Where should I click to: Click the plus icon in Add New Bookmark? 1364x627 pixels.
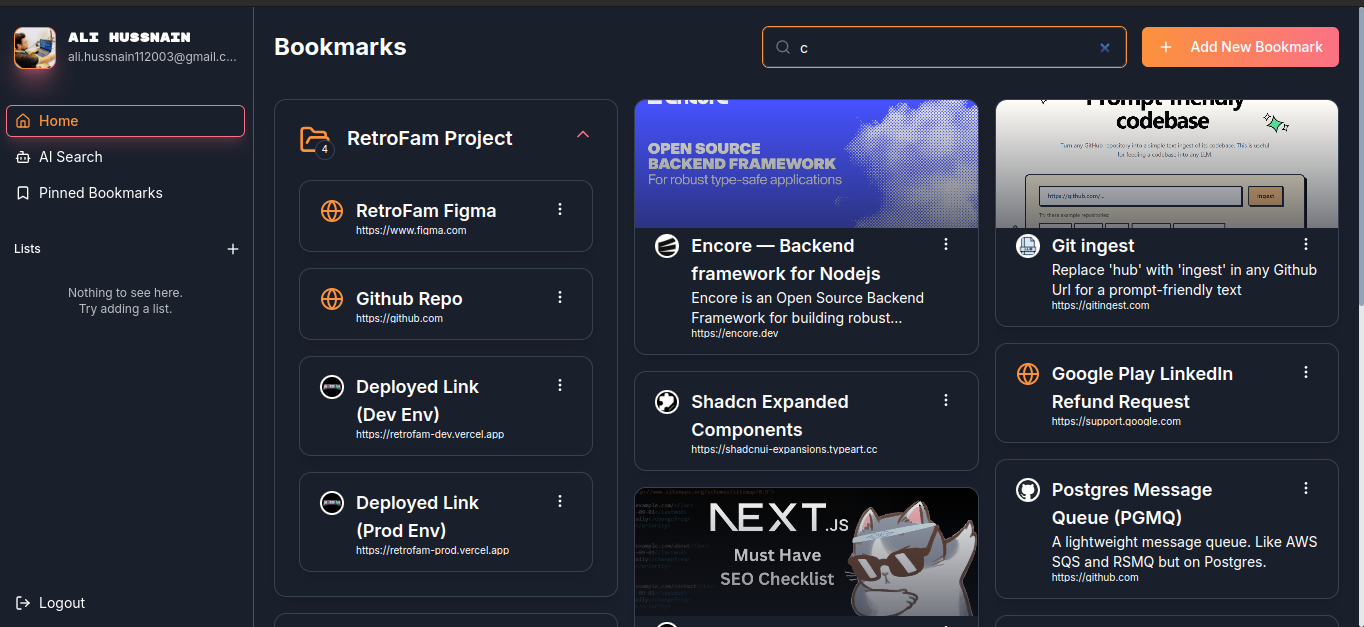coord(1165,47)
